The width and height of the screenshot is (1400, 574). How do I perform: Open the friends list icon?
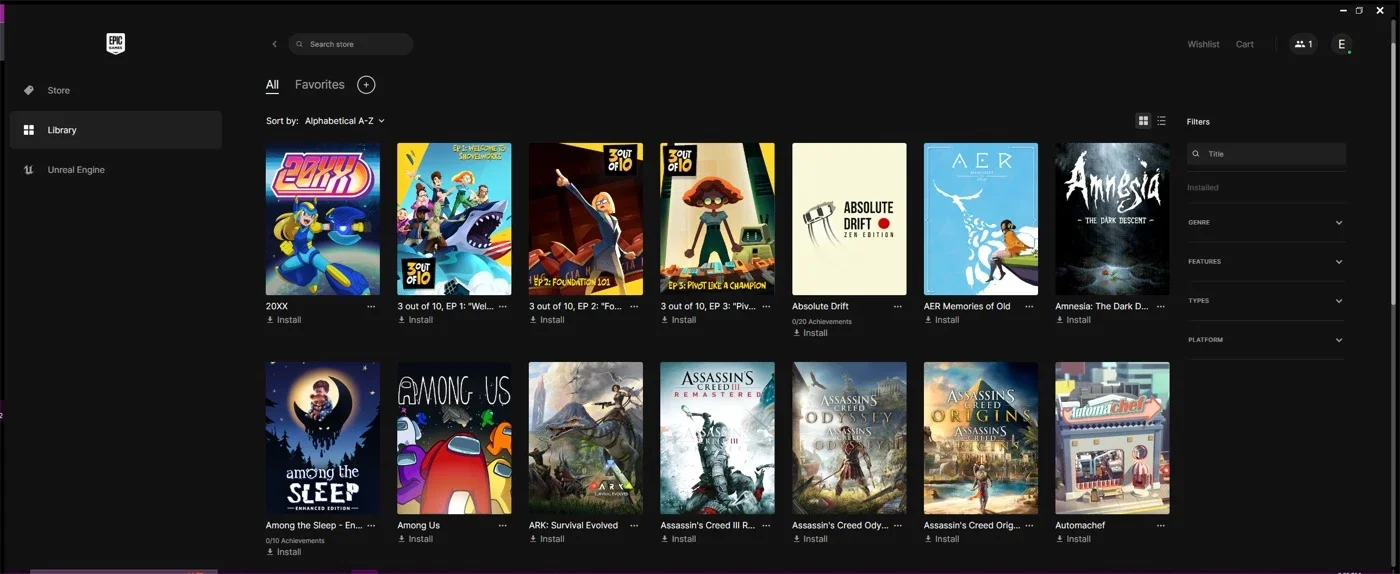click(1303, 44)
